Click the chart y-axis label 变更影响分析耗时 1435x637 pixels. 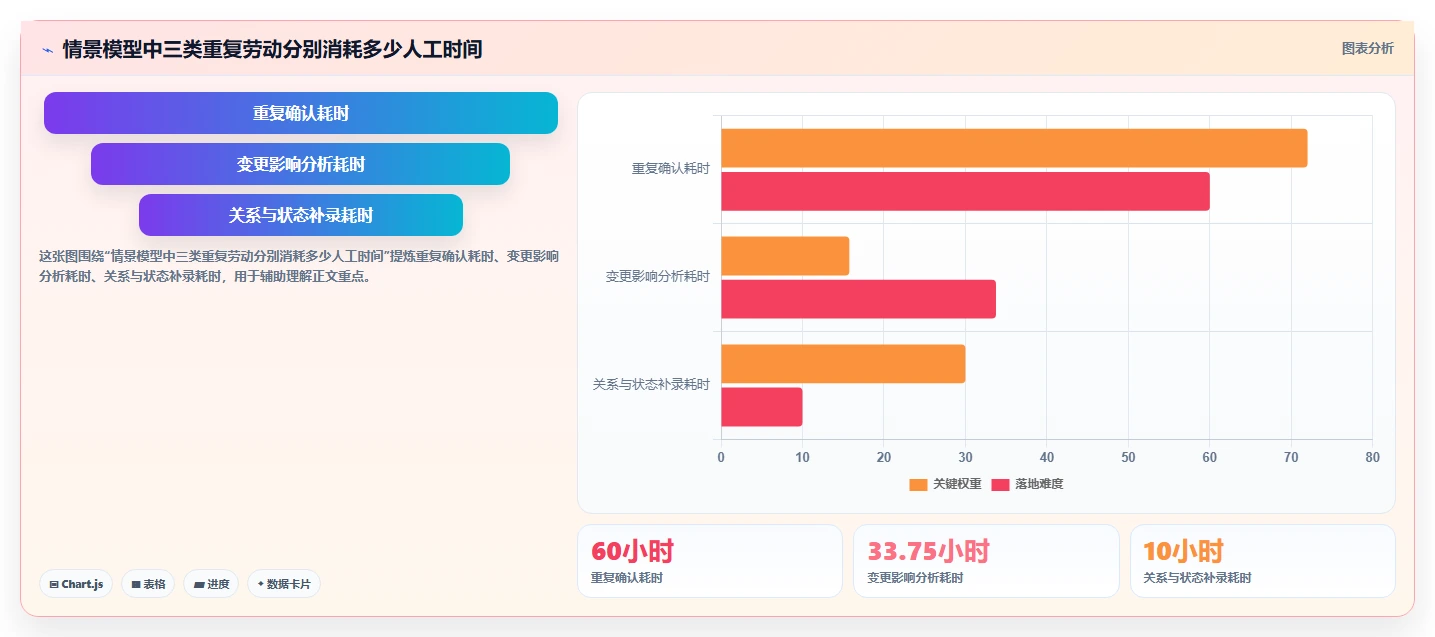coord(657,277)
